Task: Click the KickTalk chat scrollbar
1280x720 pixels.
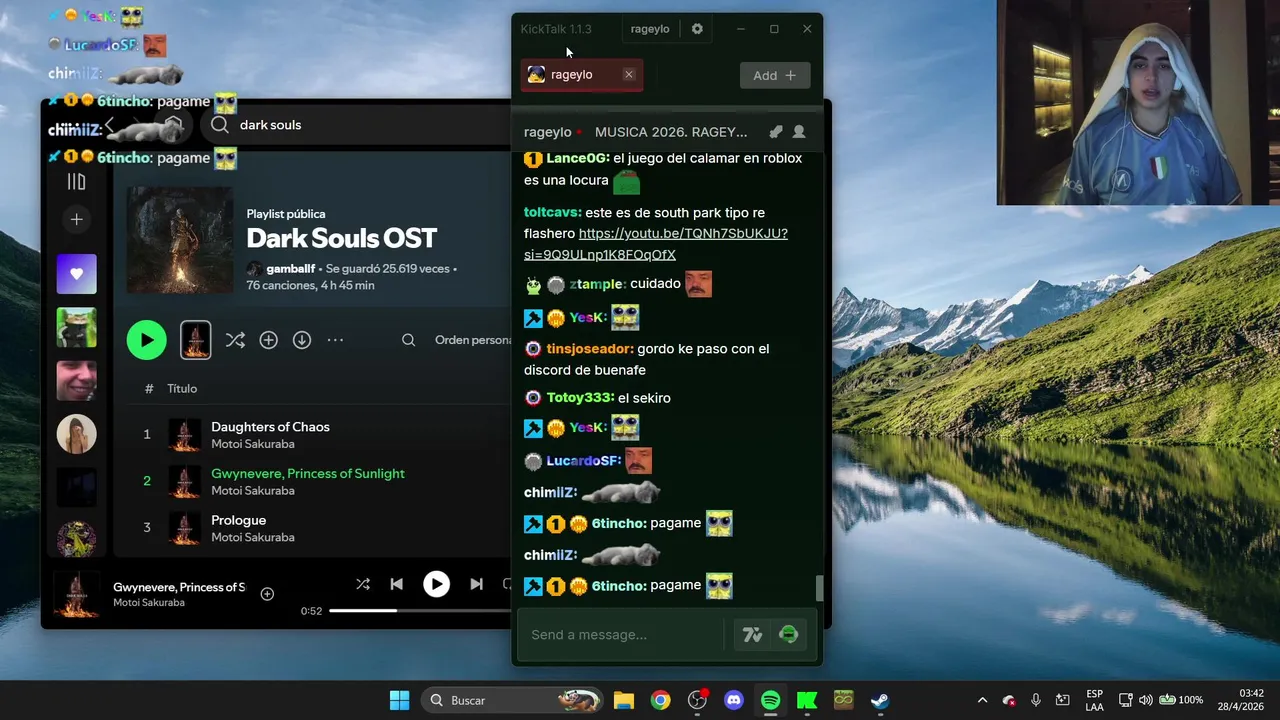Action: click(820, 588)
